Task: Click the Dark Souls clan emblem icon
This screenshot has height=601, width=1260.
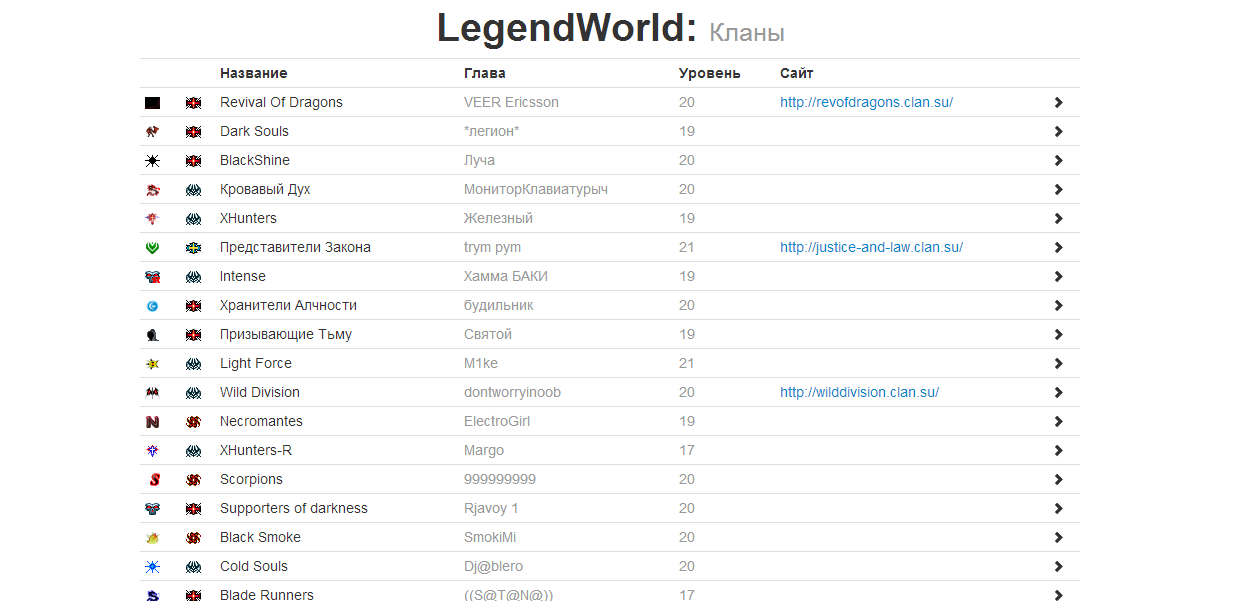Action: coord(152,132)
